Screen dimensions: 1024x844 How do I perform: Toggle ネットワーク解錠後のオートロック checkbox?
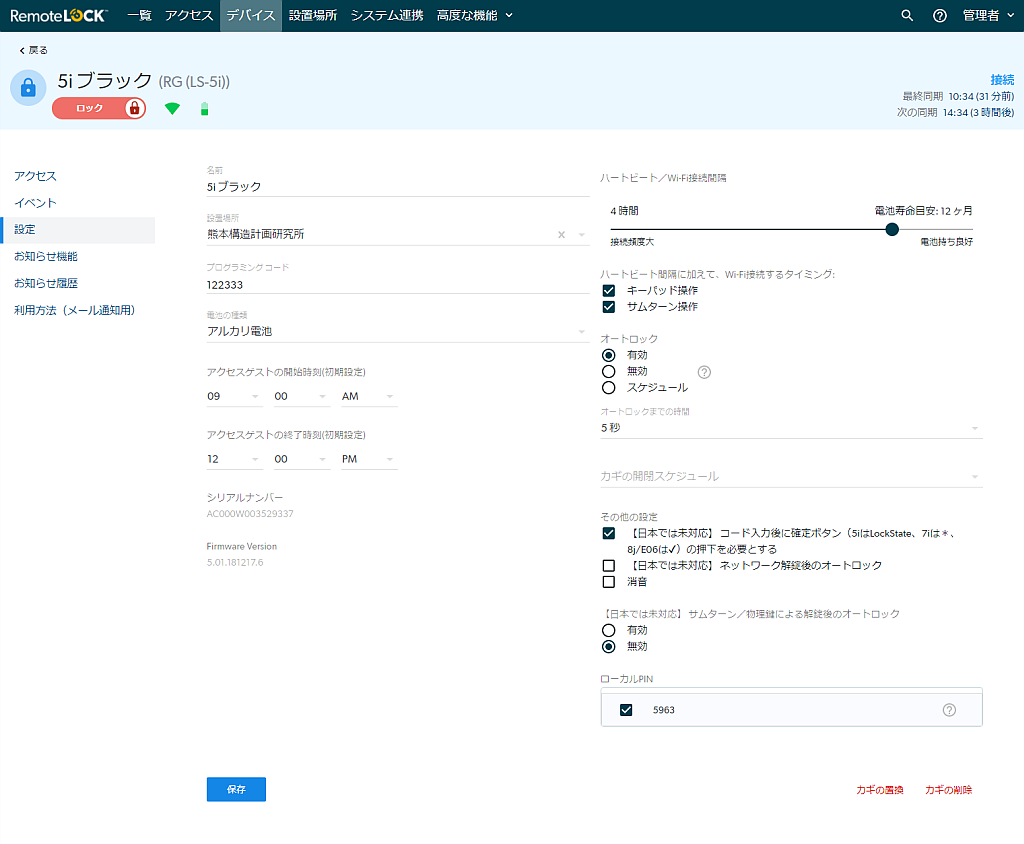coord(609,566)
